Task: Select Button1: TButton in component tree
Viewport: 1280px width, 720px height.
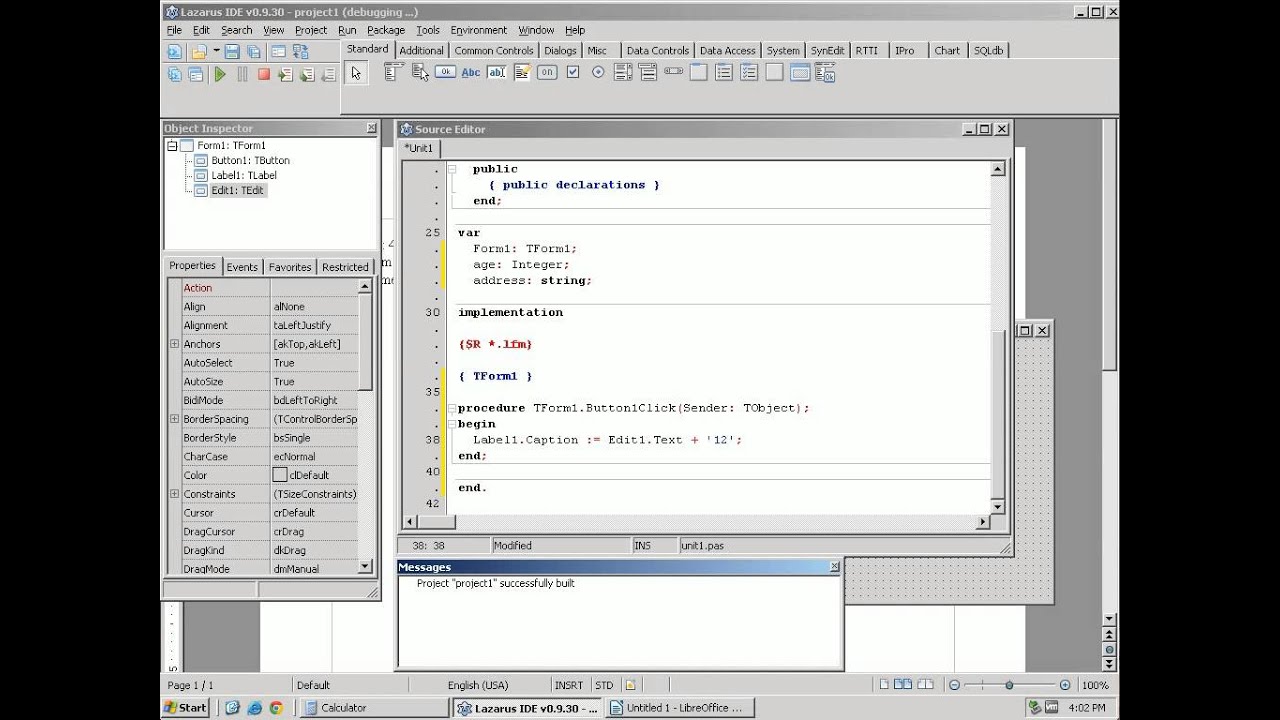Action: point(250,160)
